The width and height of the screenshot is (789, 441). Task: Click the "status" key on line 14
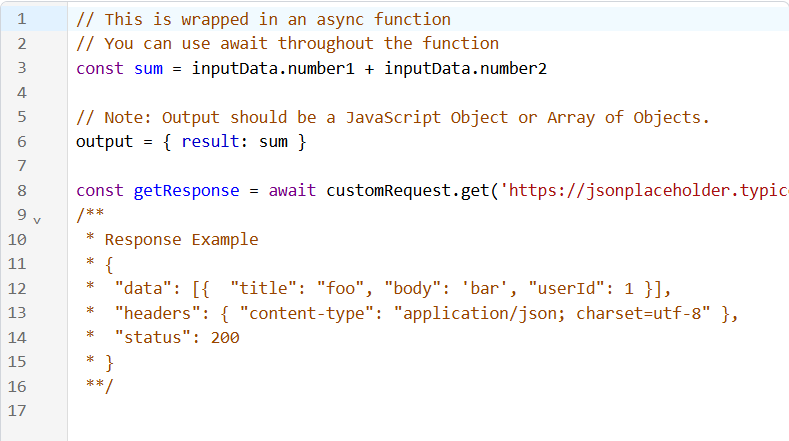point(153,338)
